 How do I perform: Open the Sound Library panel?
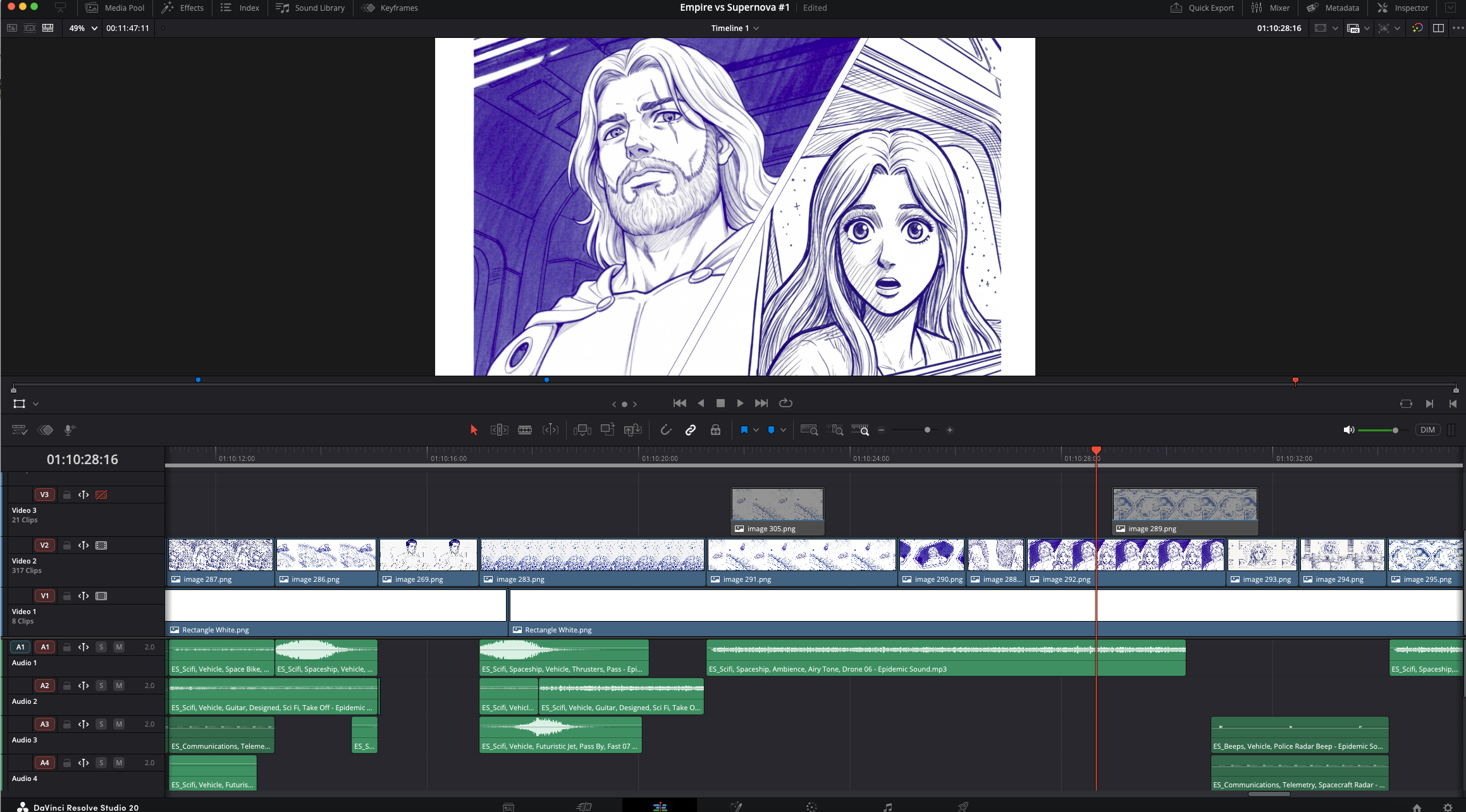pos(311,8)
